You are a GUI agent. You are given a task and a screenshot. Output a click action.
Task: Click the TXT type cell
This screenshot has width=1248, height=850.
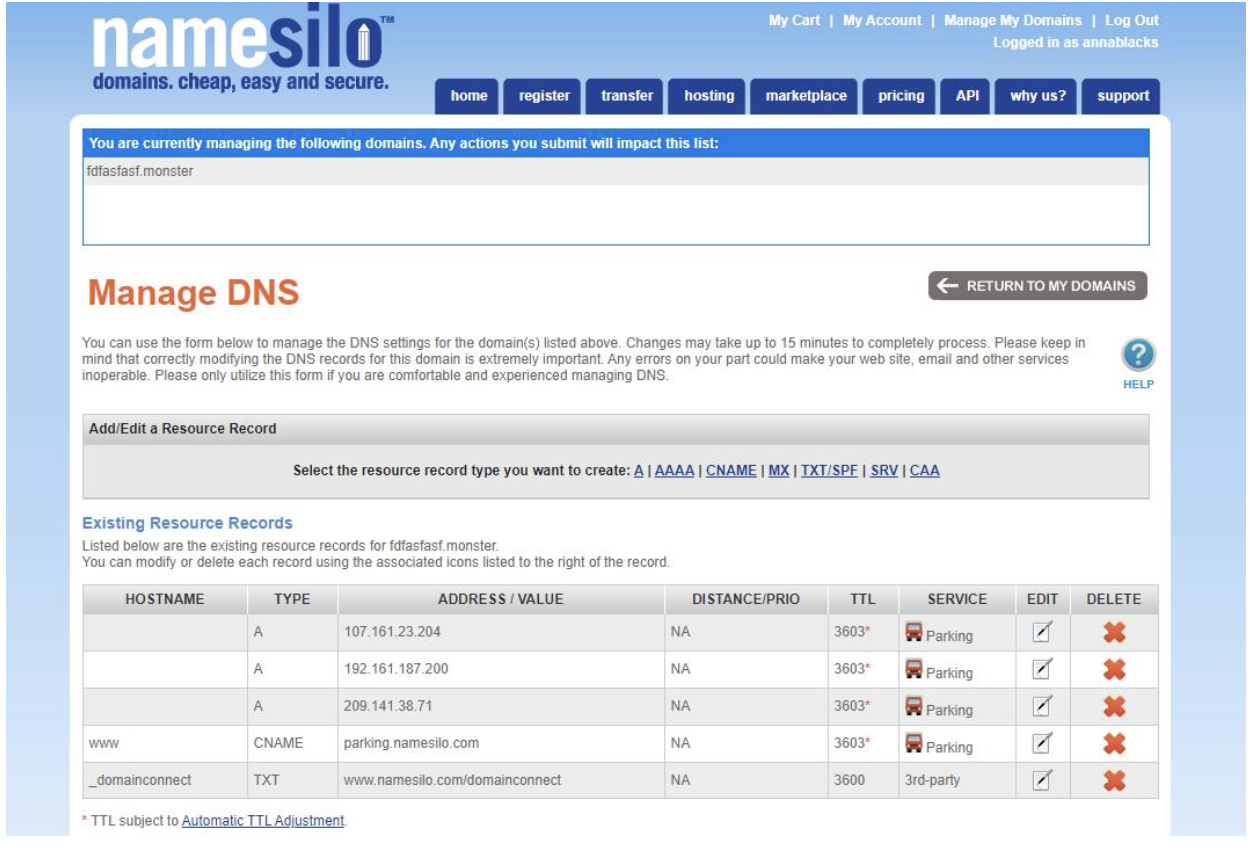click(293, 780)
